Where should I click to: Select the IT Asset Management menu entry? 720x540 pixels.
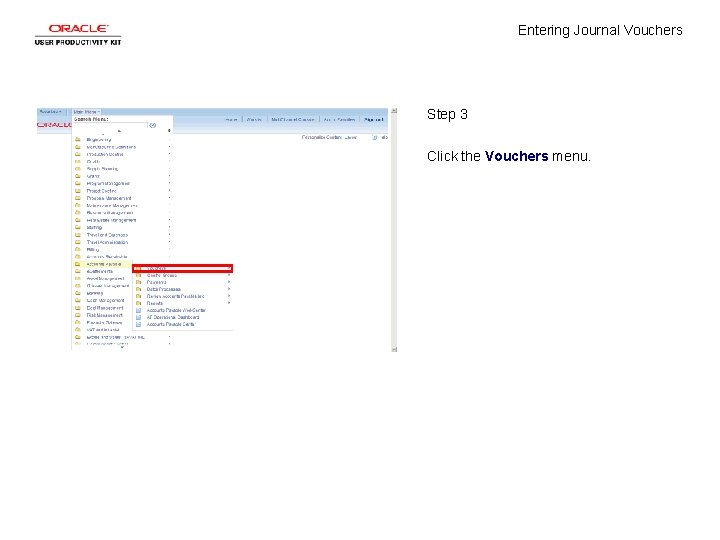point(108,286)
